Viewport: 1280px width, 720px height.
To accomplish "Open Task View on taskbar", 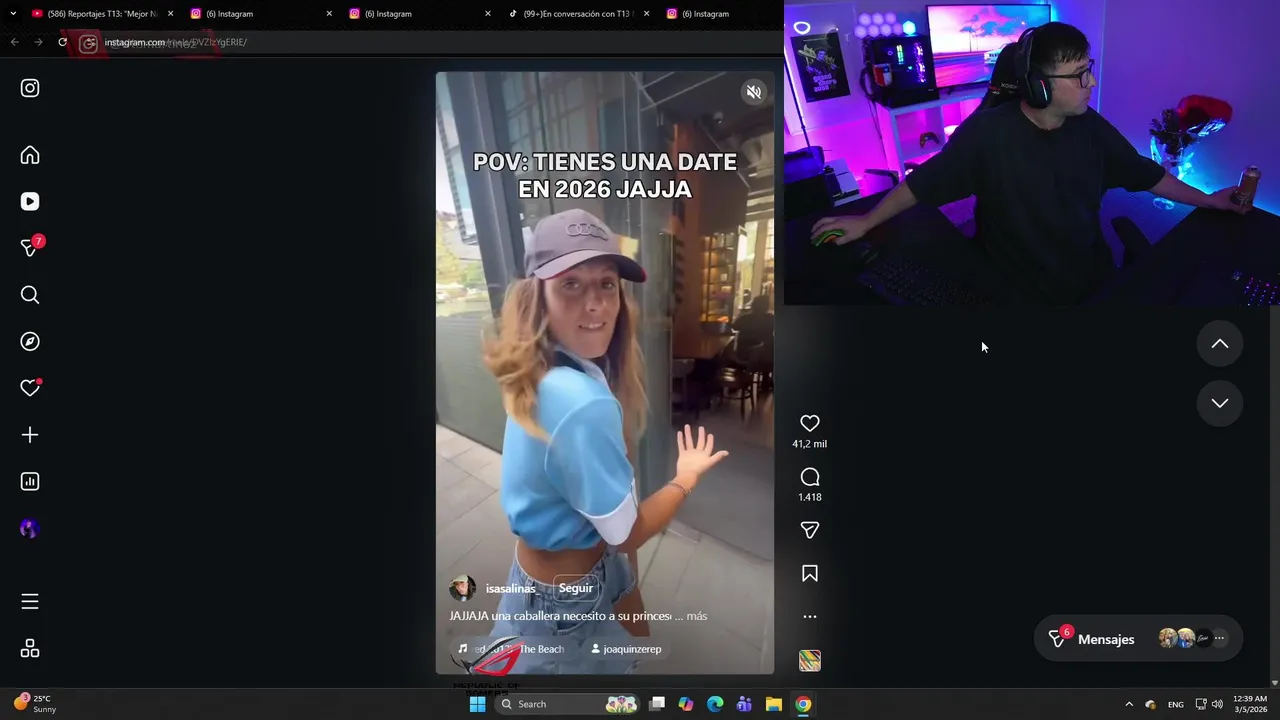I will [657, 704].
